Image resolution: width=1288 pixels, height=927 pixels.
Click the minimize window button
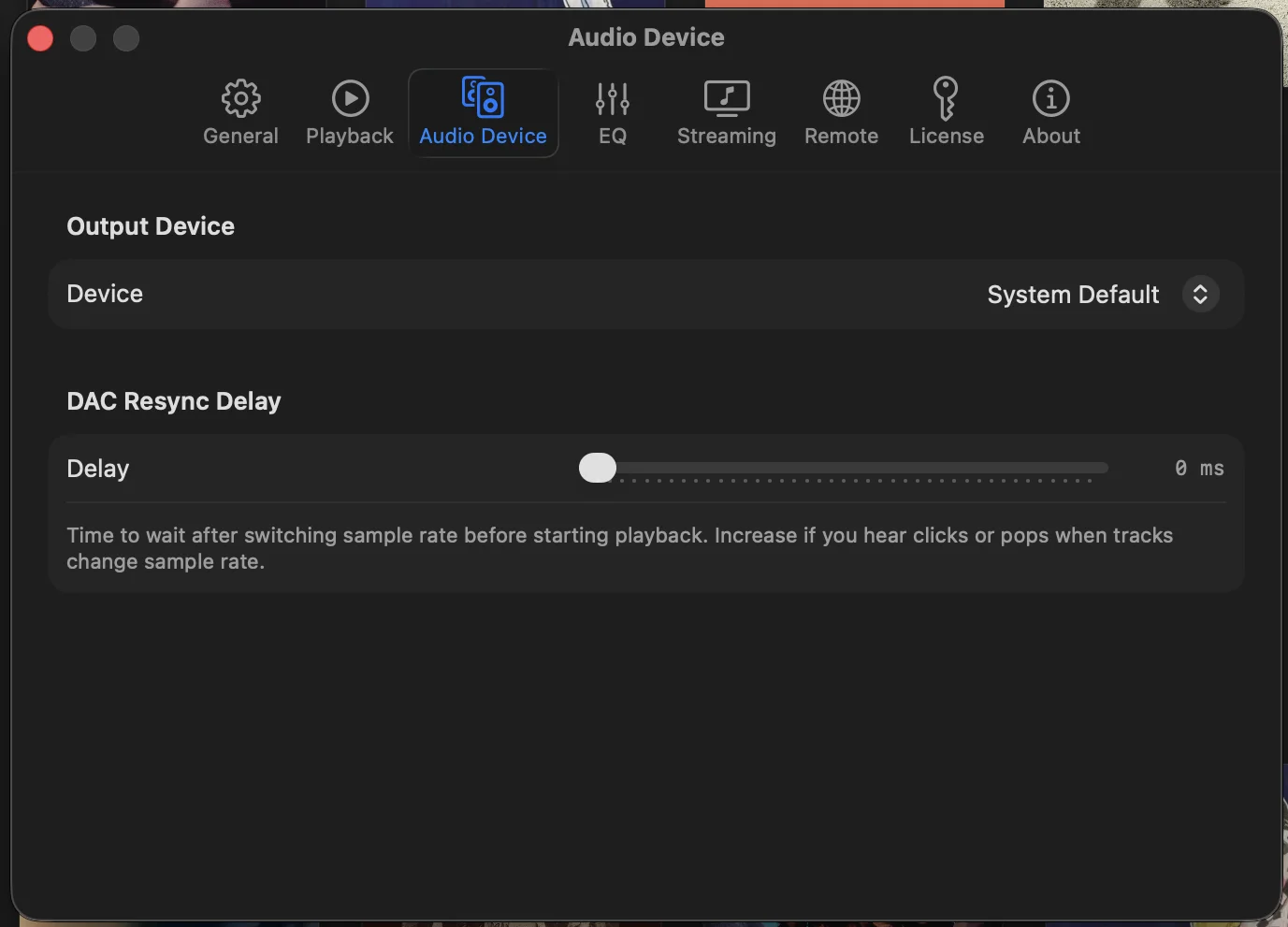(x=82, y=37)
